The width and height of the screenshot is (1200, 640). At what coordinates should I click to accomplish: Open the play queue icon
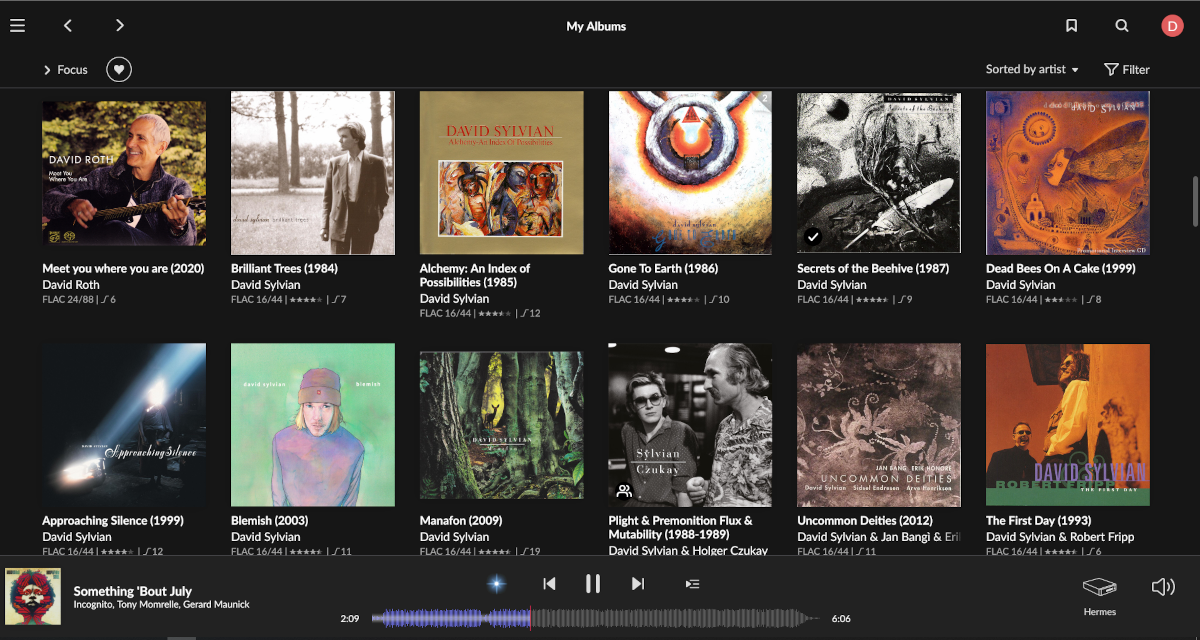692,584
